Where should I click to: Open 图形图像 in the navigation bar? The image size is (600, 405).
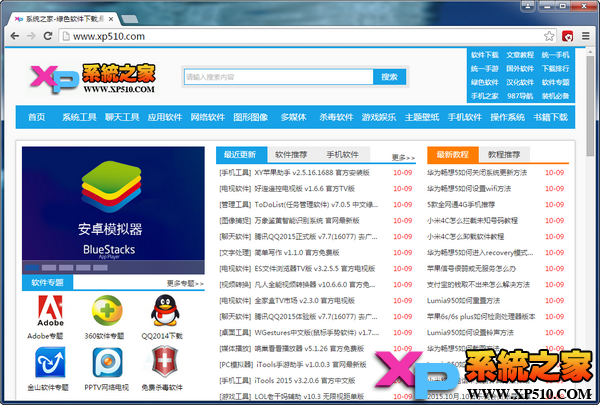(251, 117)
